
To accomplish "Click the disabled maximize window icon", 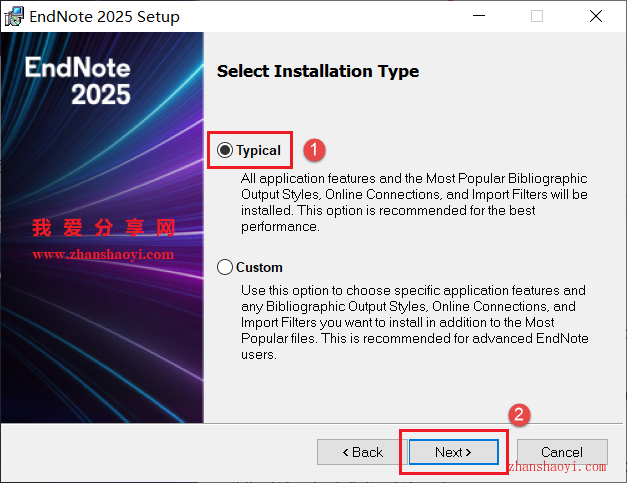I will 537,16.
